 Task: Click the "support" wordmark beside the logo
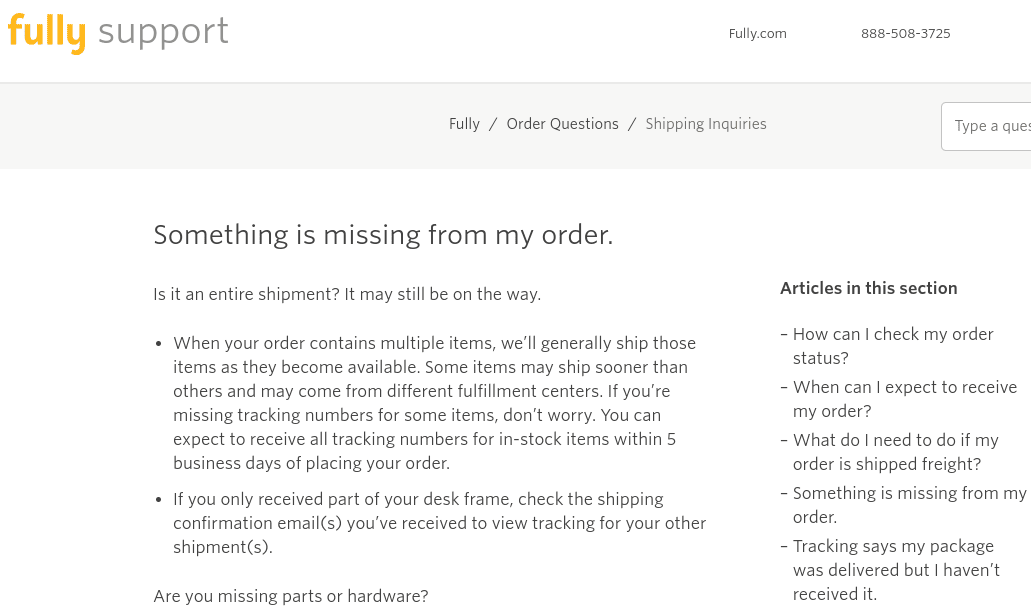[162, 32]
